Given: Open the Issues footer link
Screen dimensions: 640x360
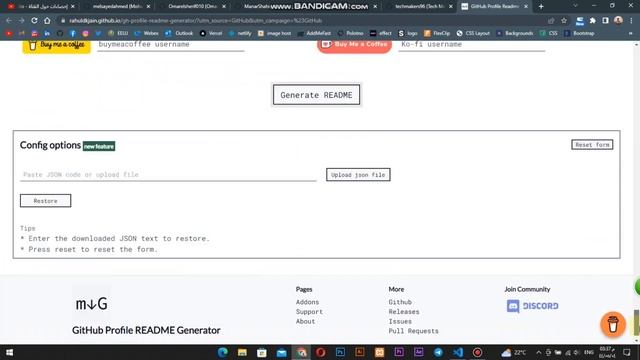Looking at the screenshot, I should click(400, 321).
